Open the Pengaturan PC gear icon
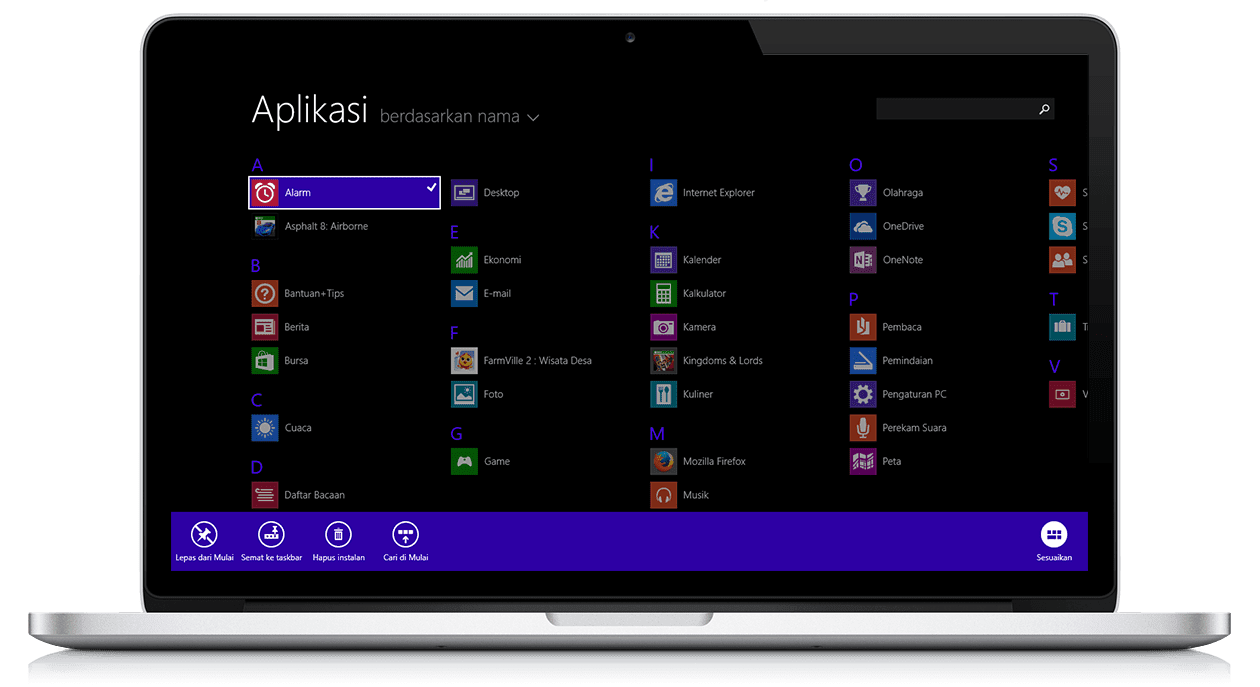 click(x=863, y=394)
